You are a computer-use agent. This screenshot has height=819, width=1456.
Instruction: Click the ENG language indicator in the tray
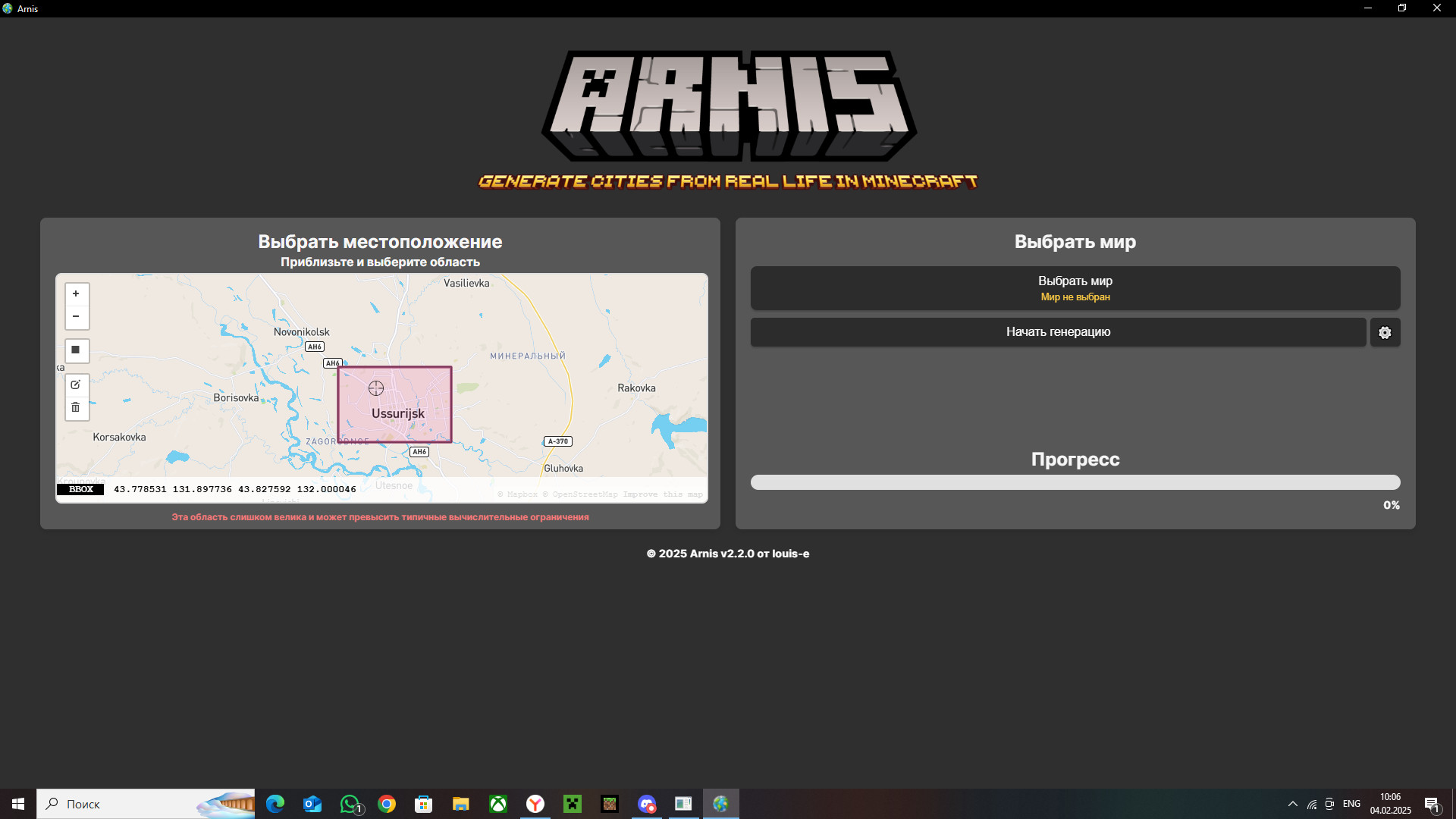1353,804
